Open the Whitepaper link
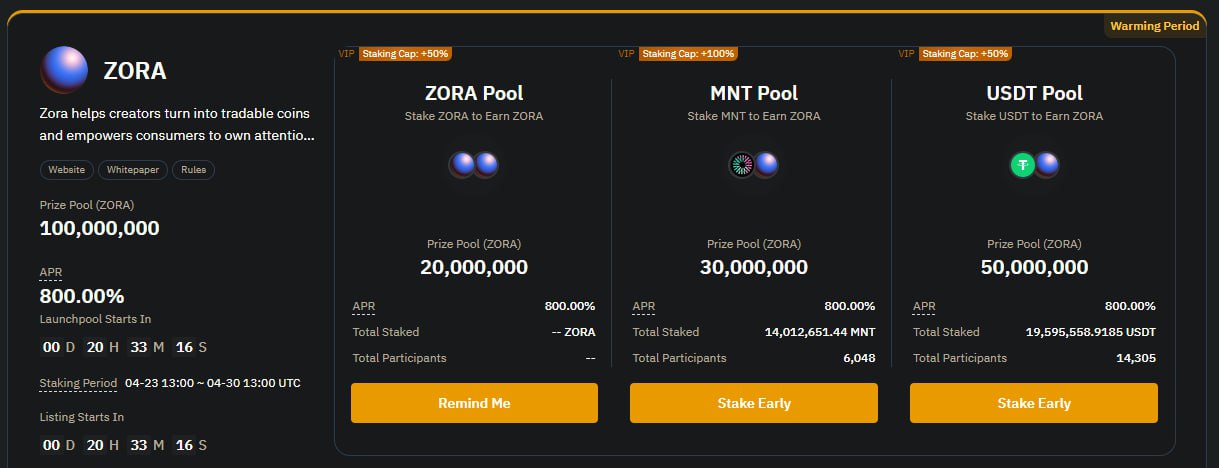The image size is (1219, 468). tap(133, 170)
